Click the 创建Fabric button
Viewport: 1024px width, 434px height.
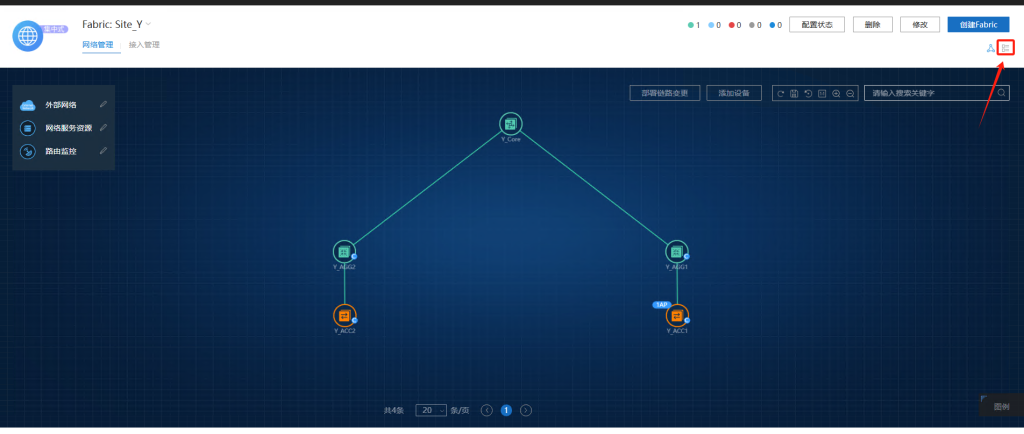pos(978,25)
